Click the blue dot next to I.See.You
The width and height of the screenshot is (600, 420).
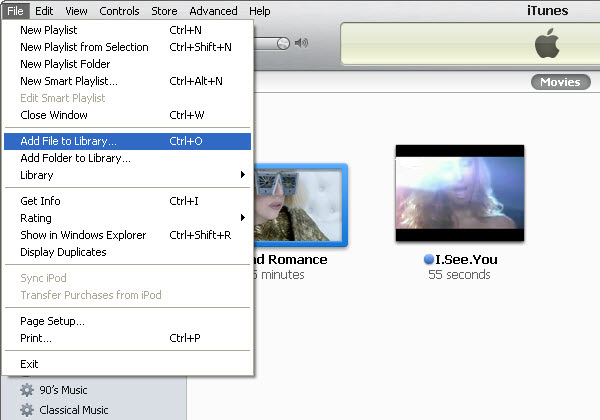(429, 259)
